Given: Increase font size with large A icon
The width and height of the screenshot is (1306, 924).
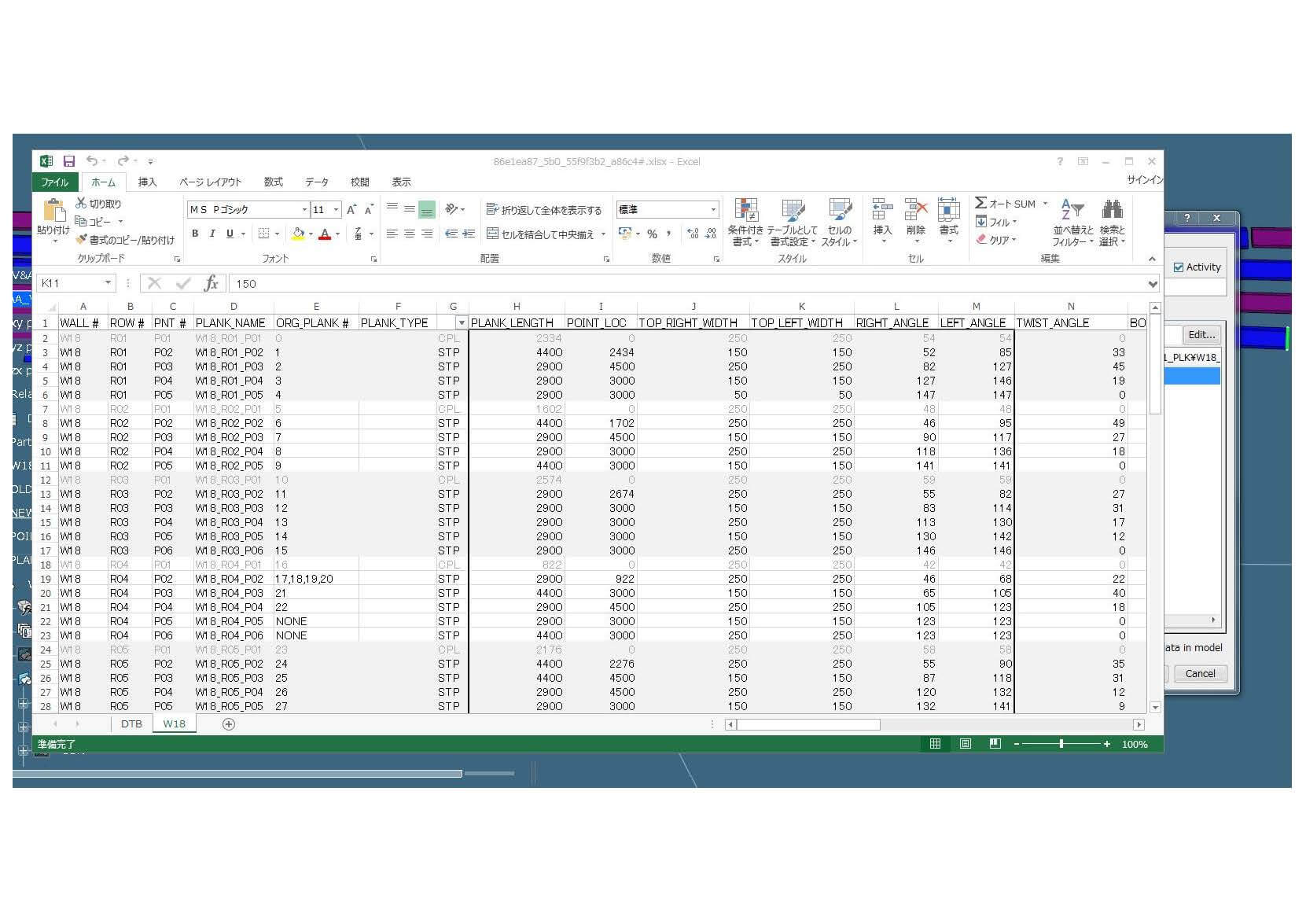Looking at the screenshot, I should click(351, 209).
